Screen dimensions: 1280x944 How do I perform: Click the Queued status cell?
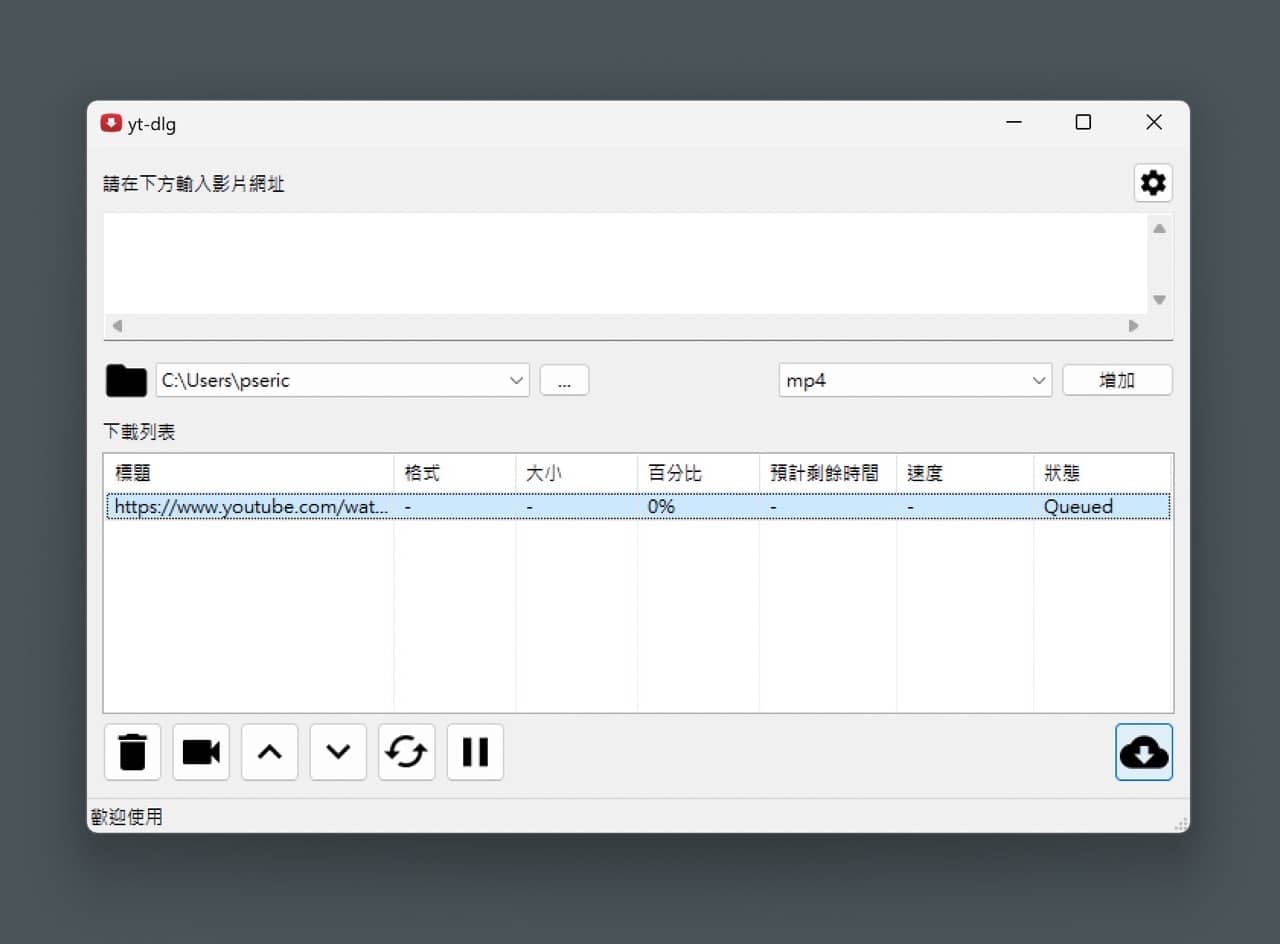pos(1078,507)
